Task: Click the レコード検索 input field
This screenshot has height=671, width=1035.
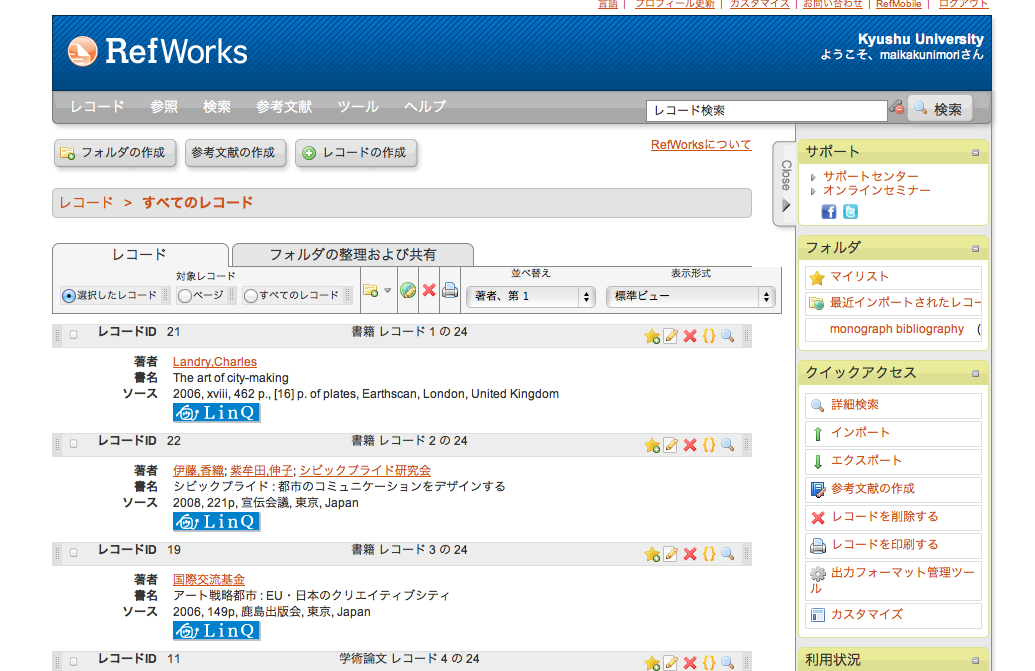Action: tap(766, 110)
